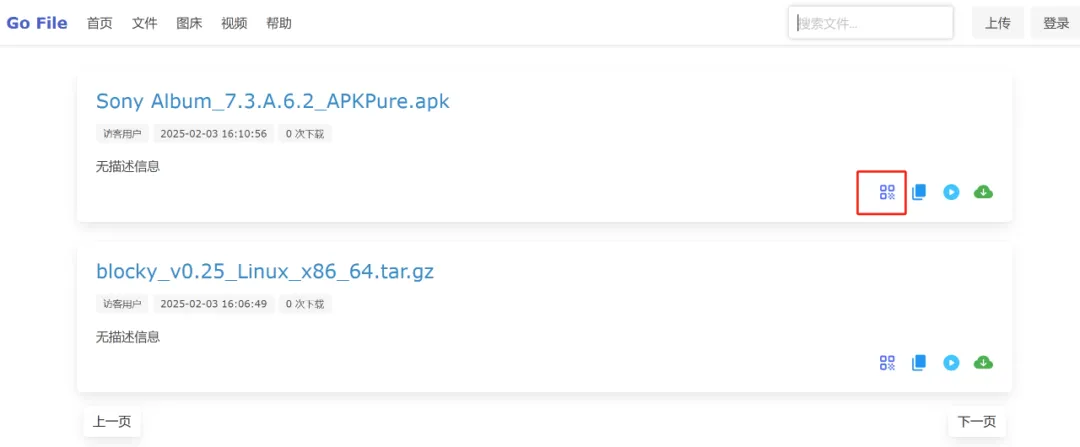Show QR code for blocky tar.gz file

pos(887,362)
